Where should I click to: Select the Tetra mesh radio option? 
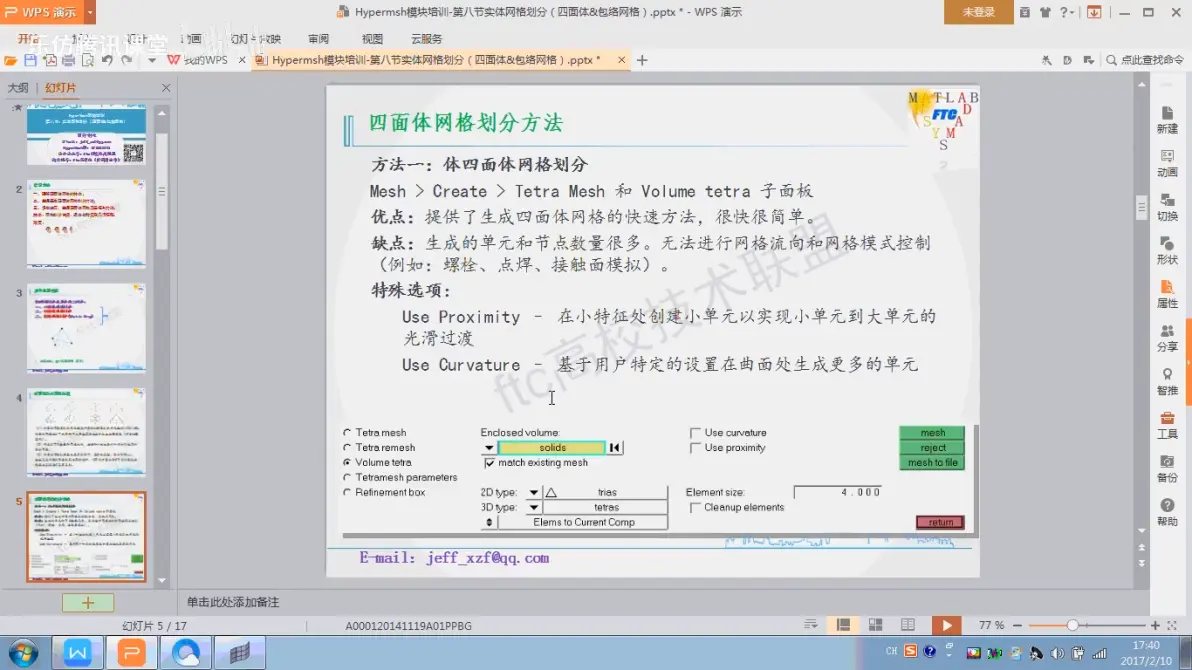pyautogui.click(x=347, y=433)
